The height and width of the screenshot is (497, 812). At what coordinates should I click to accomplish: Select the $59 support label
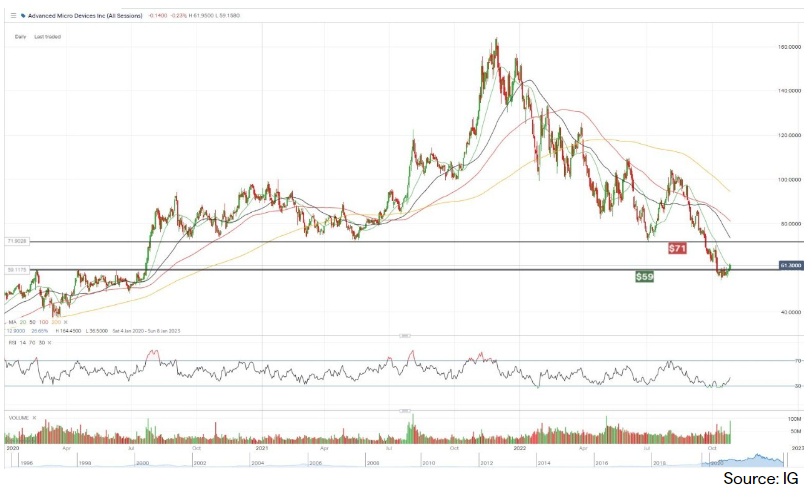coord(645,277)
